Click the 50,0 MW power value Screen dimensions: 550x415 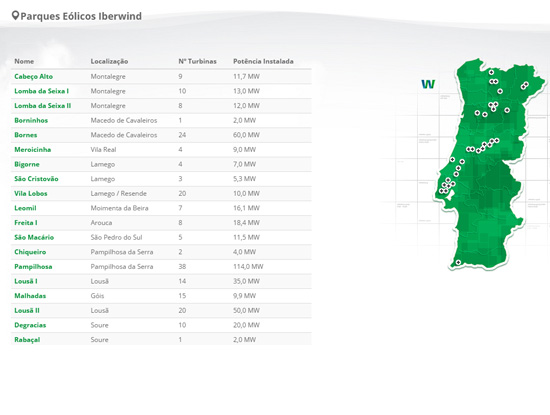click(246, 310)
